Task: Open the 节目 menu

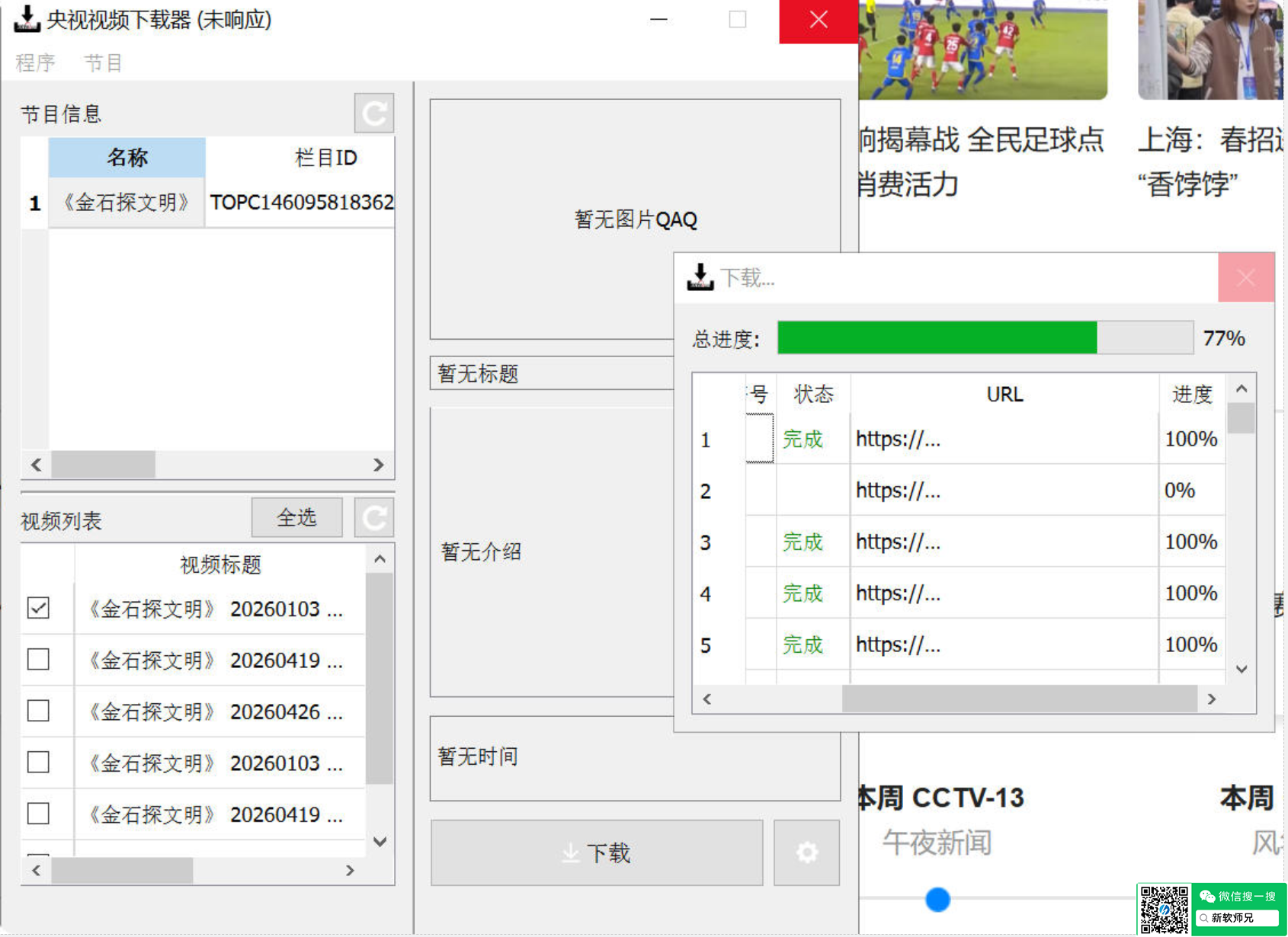Action: click(103, 62)
